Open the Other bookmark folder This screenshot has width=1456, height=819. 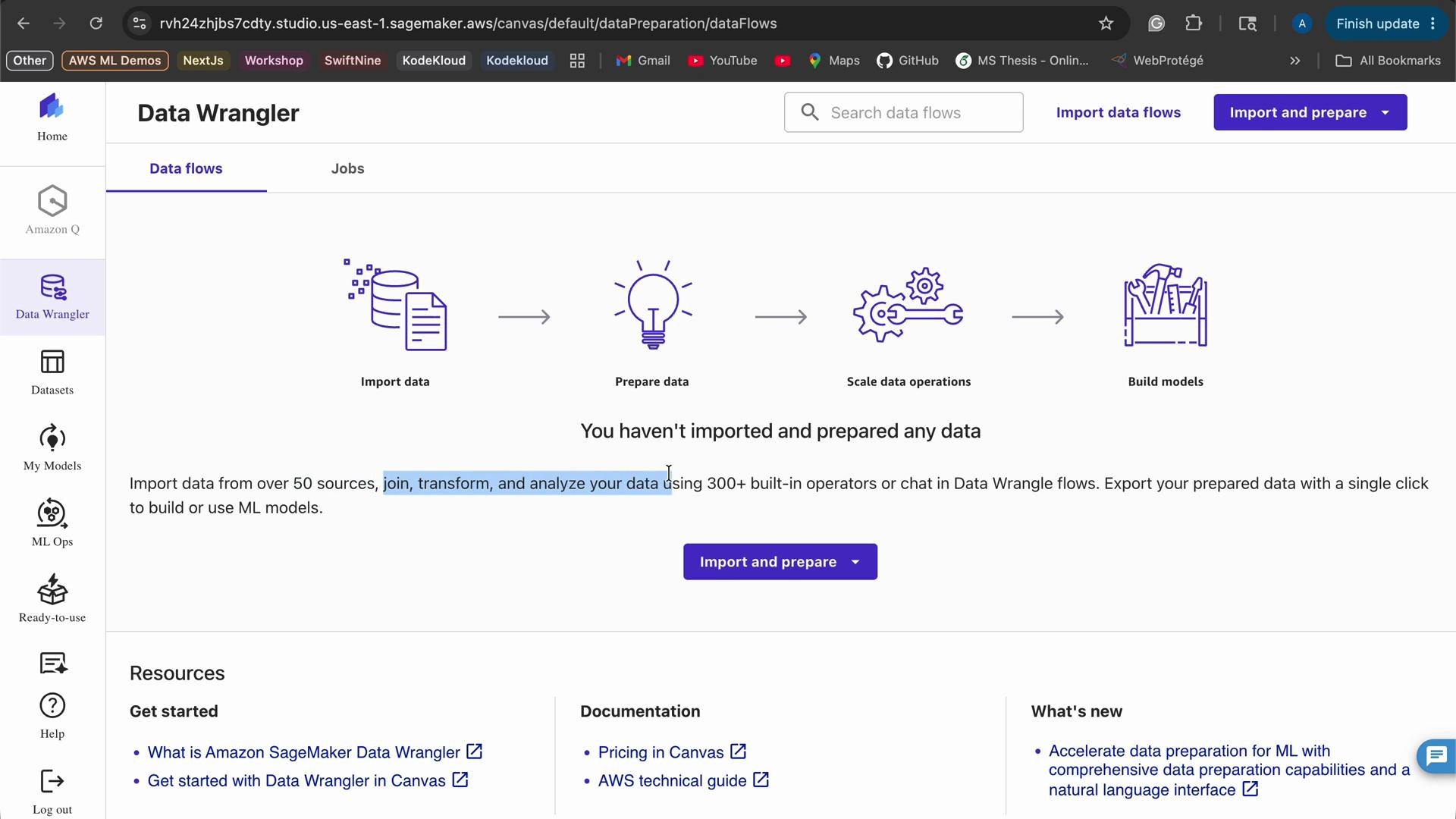pos(30,61)
